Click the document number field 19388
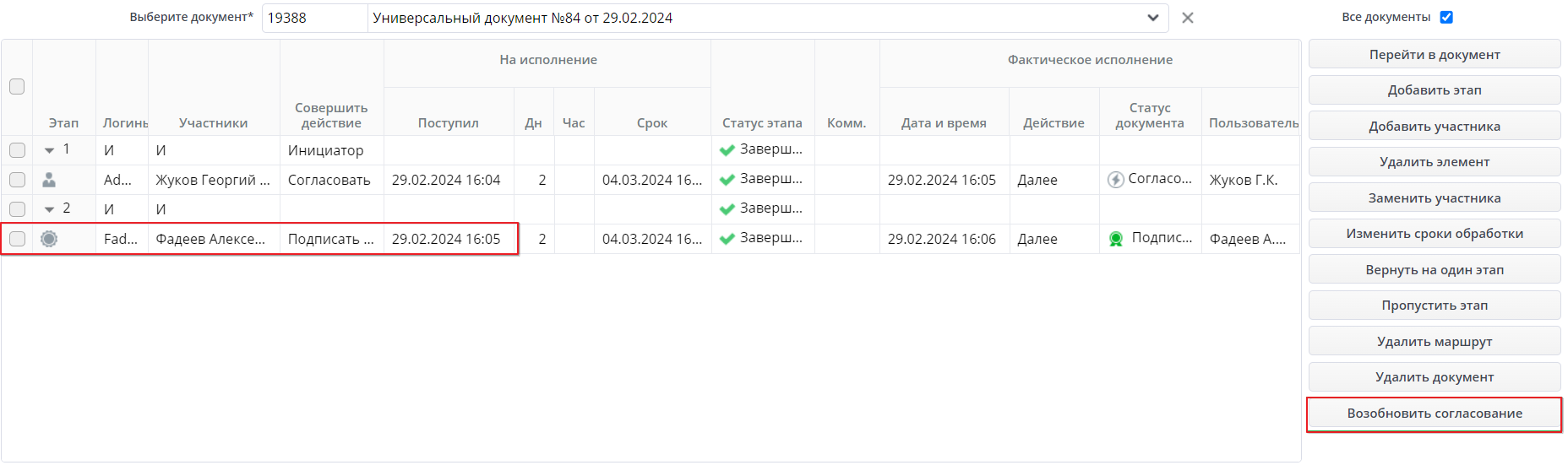 pos(314,18)
